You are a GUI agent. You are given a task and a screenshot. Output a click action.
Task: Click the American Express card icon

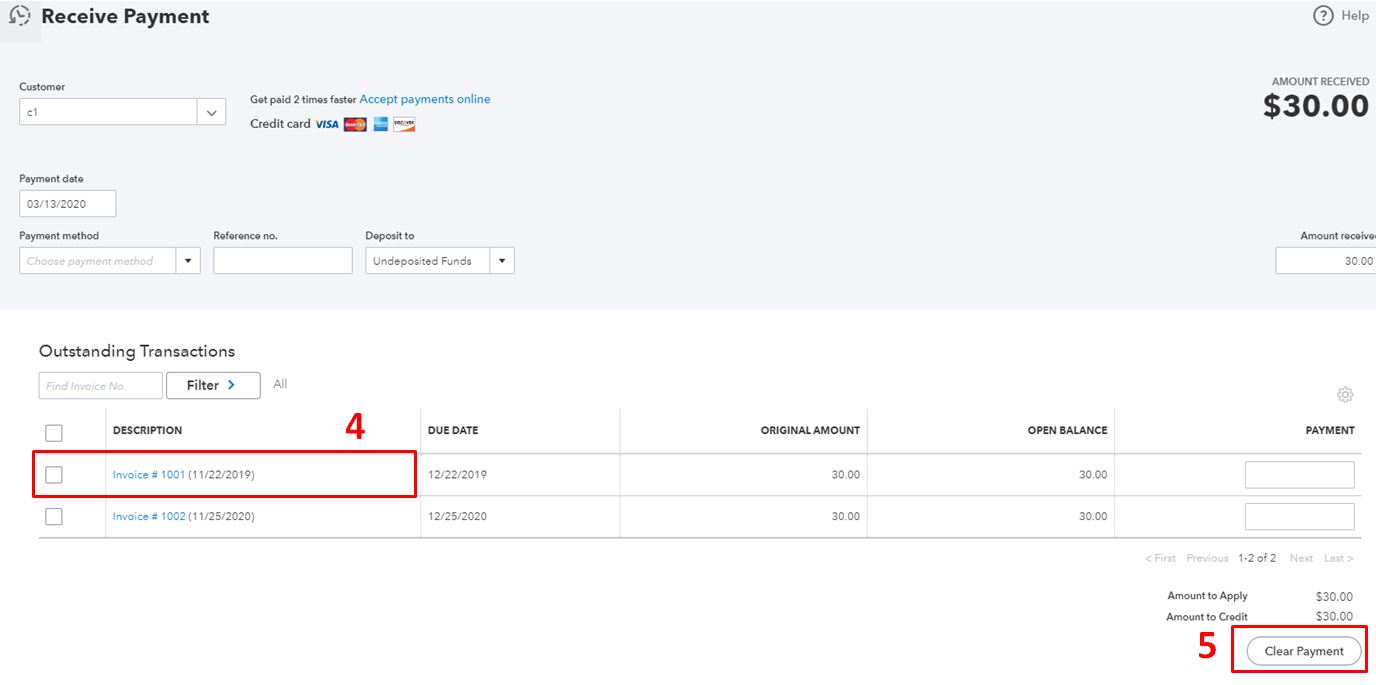click(x=379, y=124)
